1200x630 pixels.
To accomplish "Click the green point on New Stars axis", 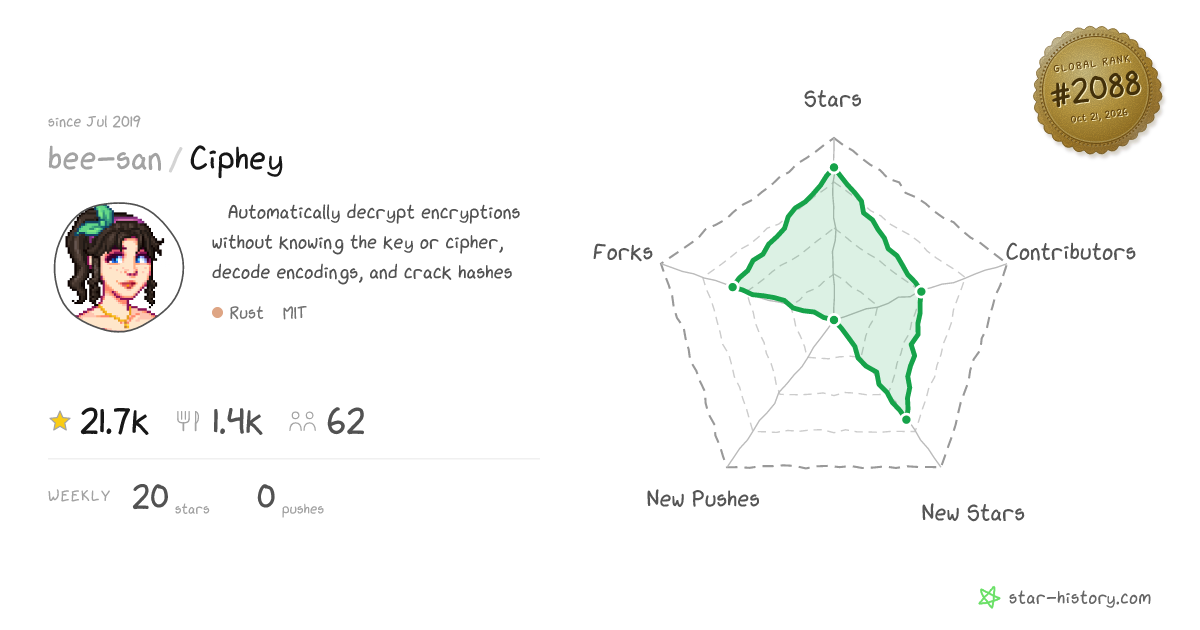I will pos(906,419).
